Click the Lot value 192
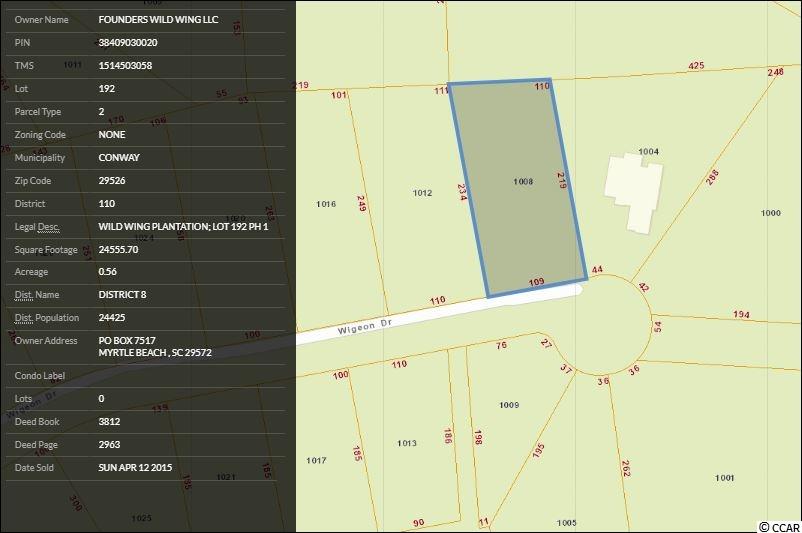802x533 pixels. pyautogui.click(x=106, y=88)
